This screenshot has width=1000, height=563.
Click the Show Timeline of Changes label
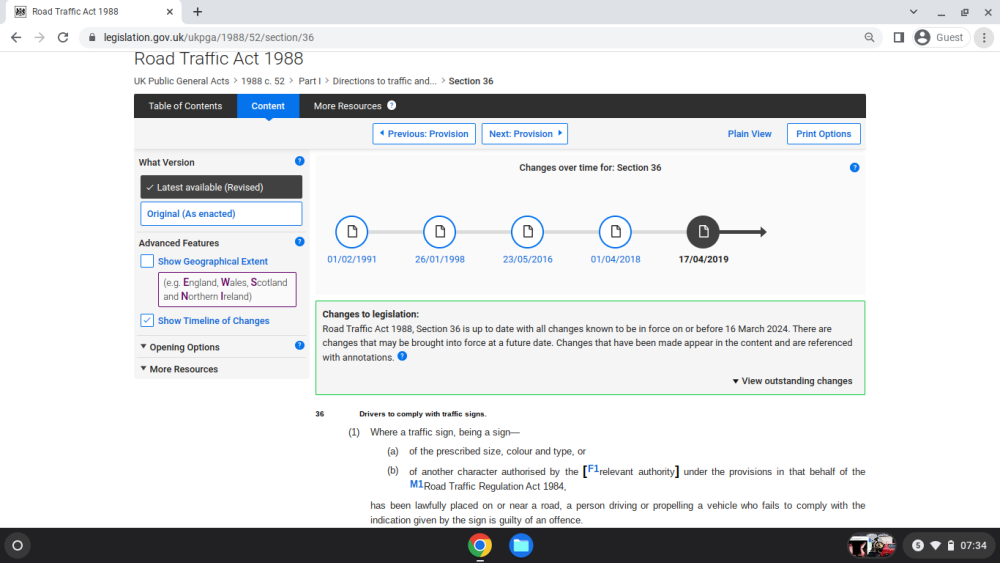click(213, 321)
